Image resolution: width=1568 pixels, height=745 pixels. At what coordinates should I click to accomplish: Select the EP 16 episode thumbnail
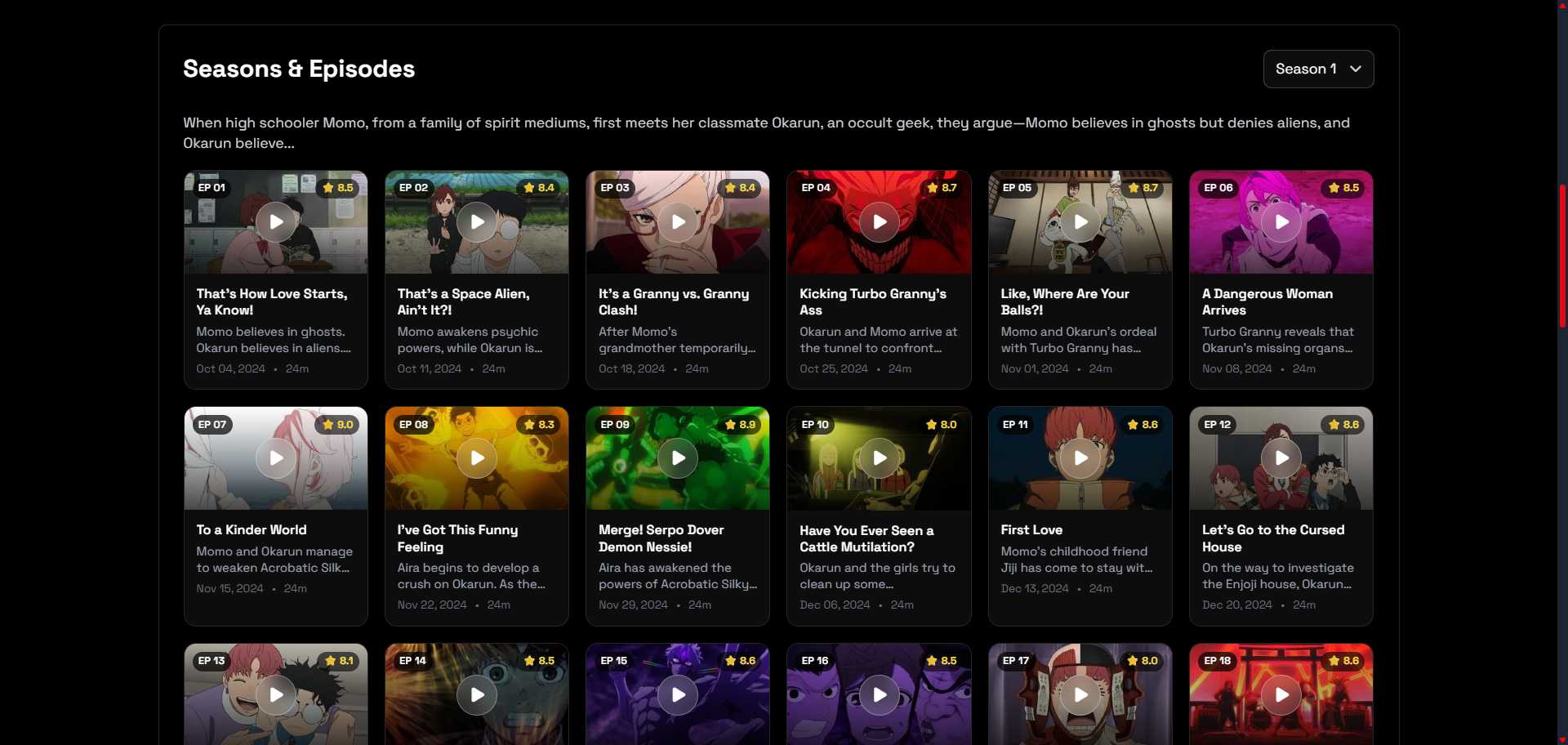click(879, 694)
